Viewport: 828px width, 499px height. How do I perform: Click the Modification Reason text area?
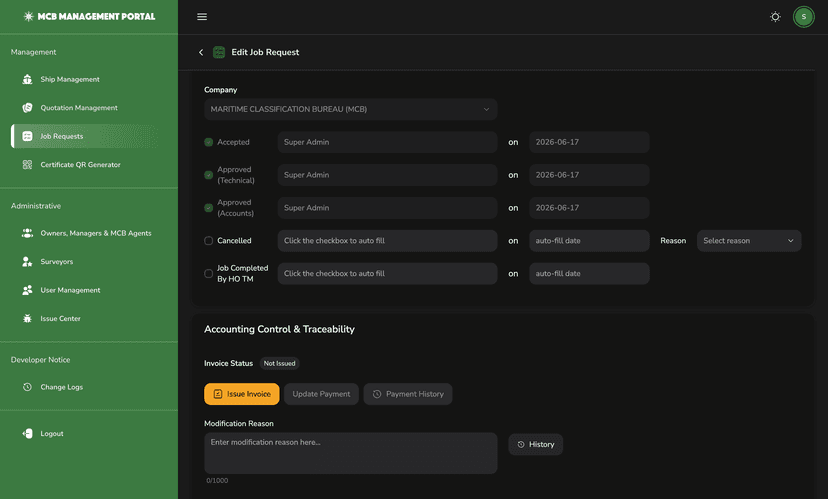point(351,453)
